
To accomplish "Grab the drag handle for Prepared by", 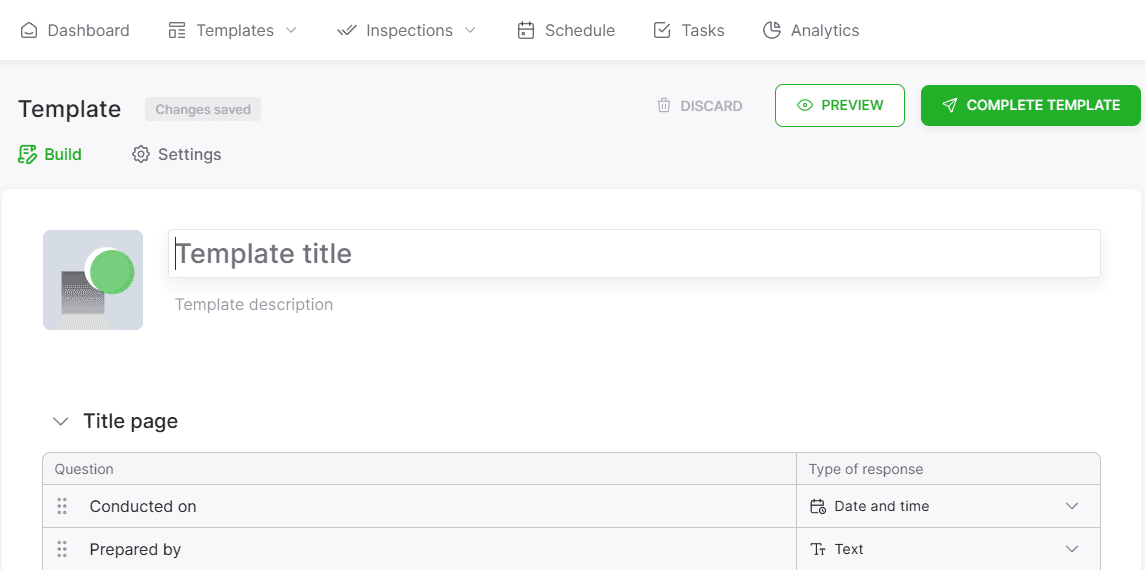I will [x=62, y=550].
